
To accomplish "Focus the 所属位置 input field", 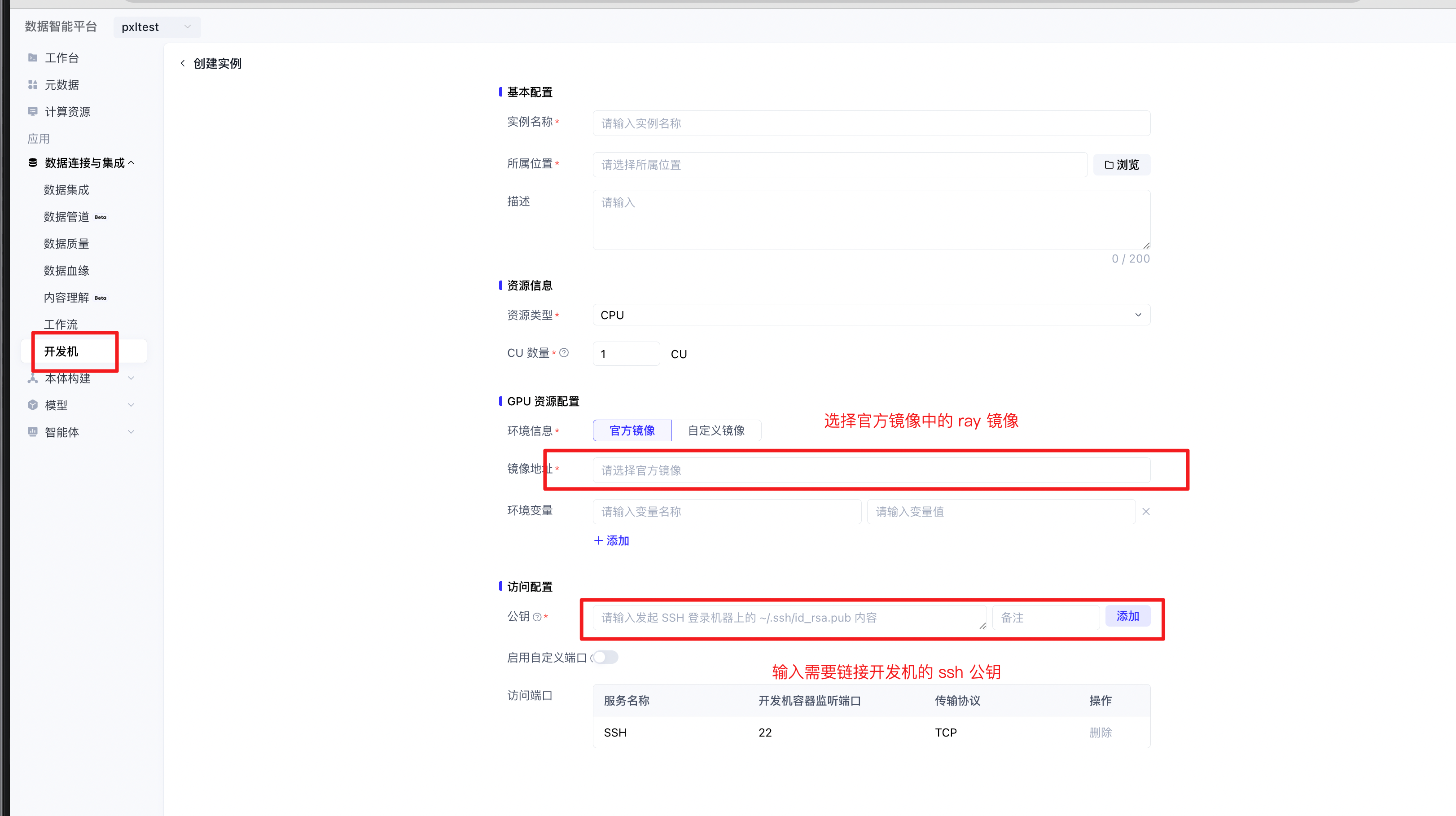I will click(x=840, y=164).
